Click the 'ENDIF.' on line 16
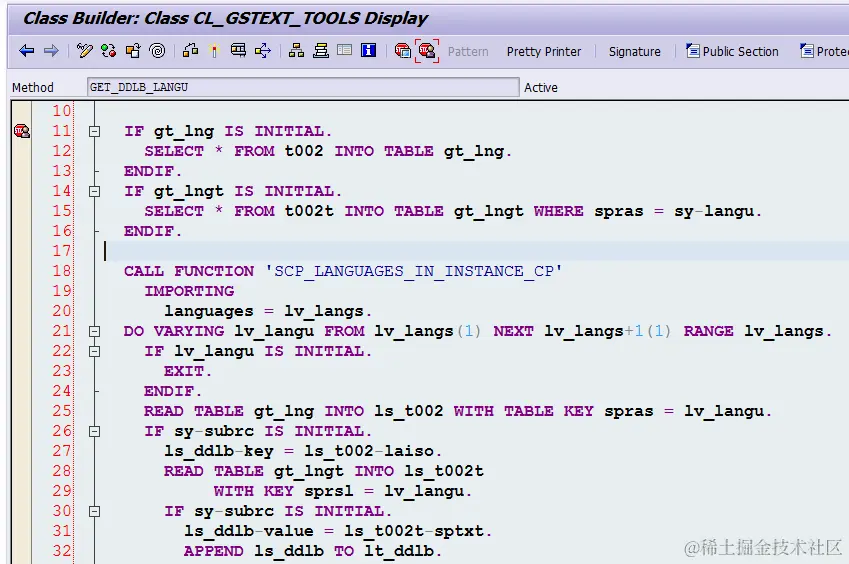Image resolution: width=849 pixels, height=564 pixels. (153, 231)
